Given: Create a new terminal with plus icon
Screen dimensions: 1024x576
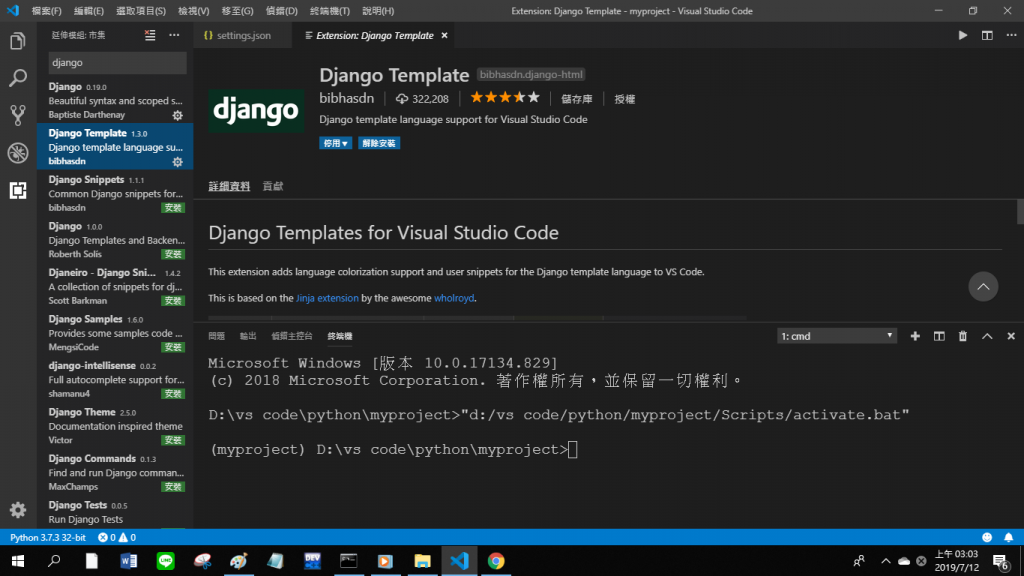Looking at the screenshot, I should click(915, 336).
